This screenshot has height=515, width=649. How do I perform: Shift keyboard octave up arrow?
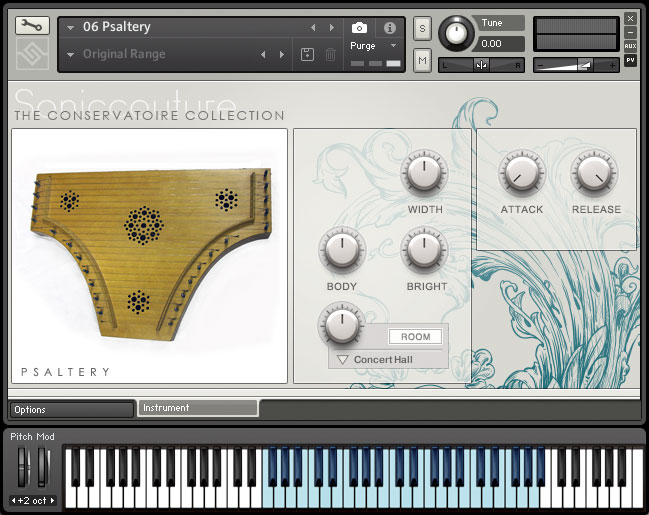click(x=52, y=501)
